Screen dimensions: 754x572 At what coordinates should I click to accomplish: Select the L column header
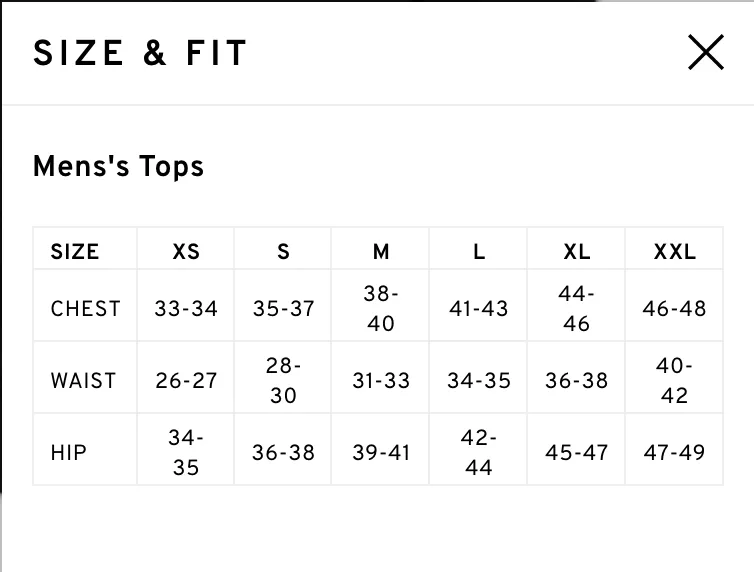click(479, 251)
